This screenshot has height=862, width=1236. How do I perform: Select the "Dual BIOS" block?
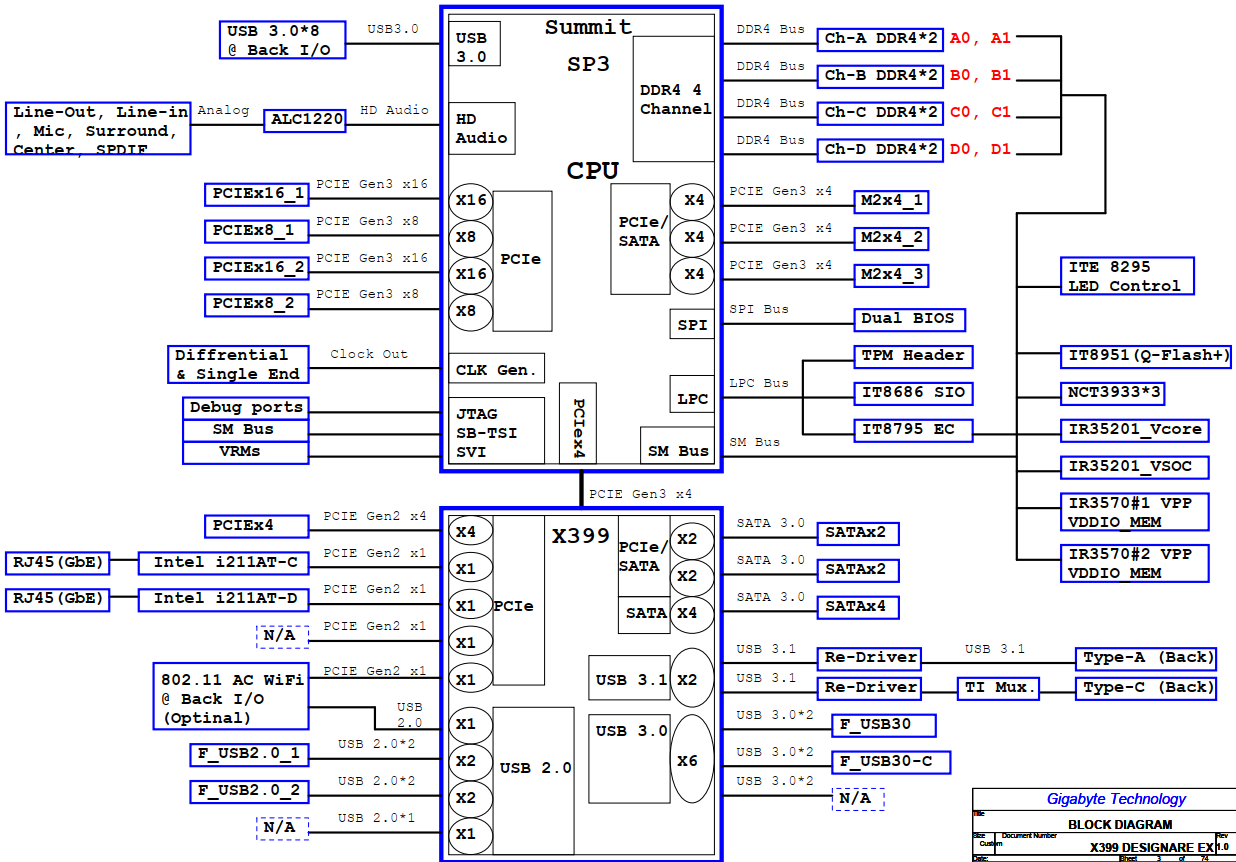[909, 320]
